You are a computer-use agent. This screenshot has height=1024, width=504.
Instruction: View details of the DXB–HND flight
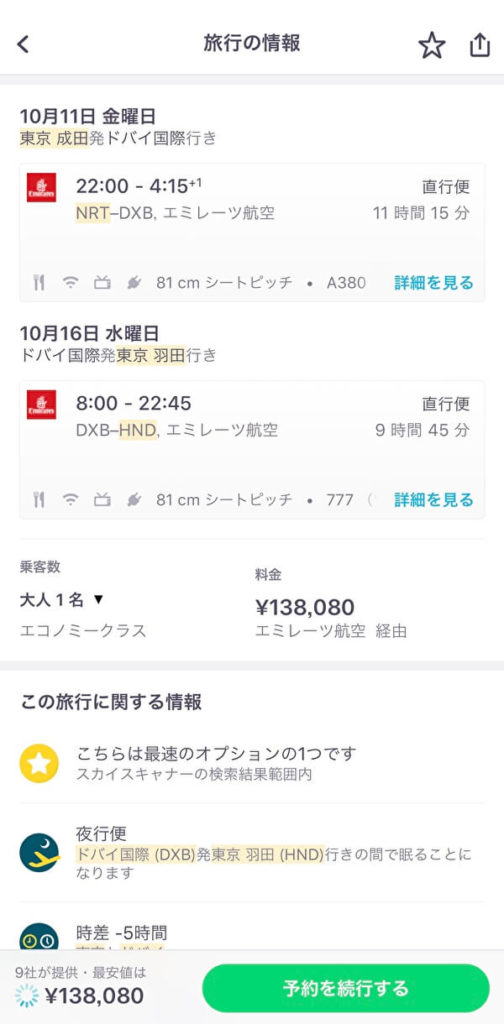(x=433, y=500)
